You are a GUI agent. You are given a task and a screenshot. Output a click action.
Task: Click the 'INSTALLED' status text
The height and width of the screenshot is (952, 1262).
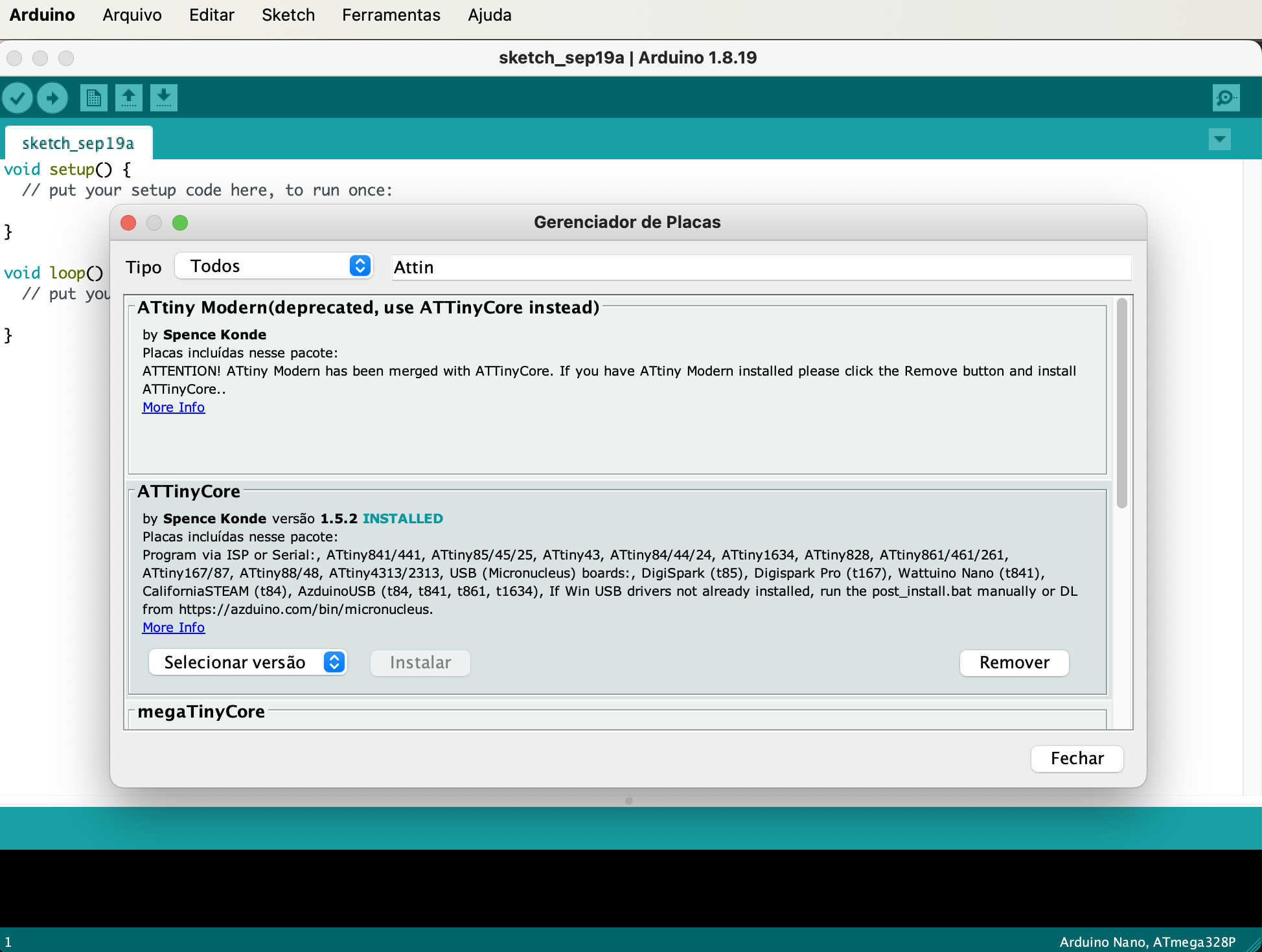point(403,519)
